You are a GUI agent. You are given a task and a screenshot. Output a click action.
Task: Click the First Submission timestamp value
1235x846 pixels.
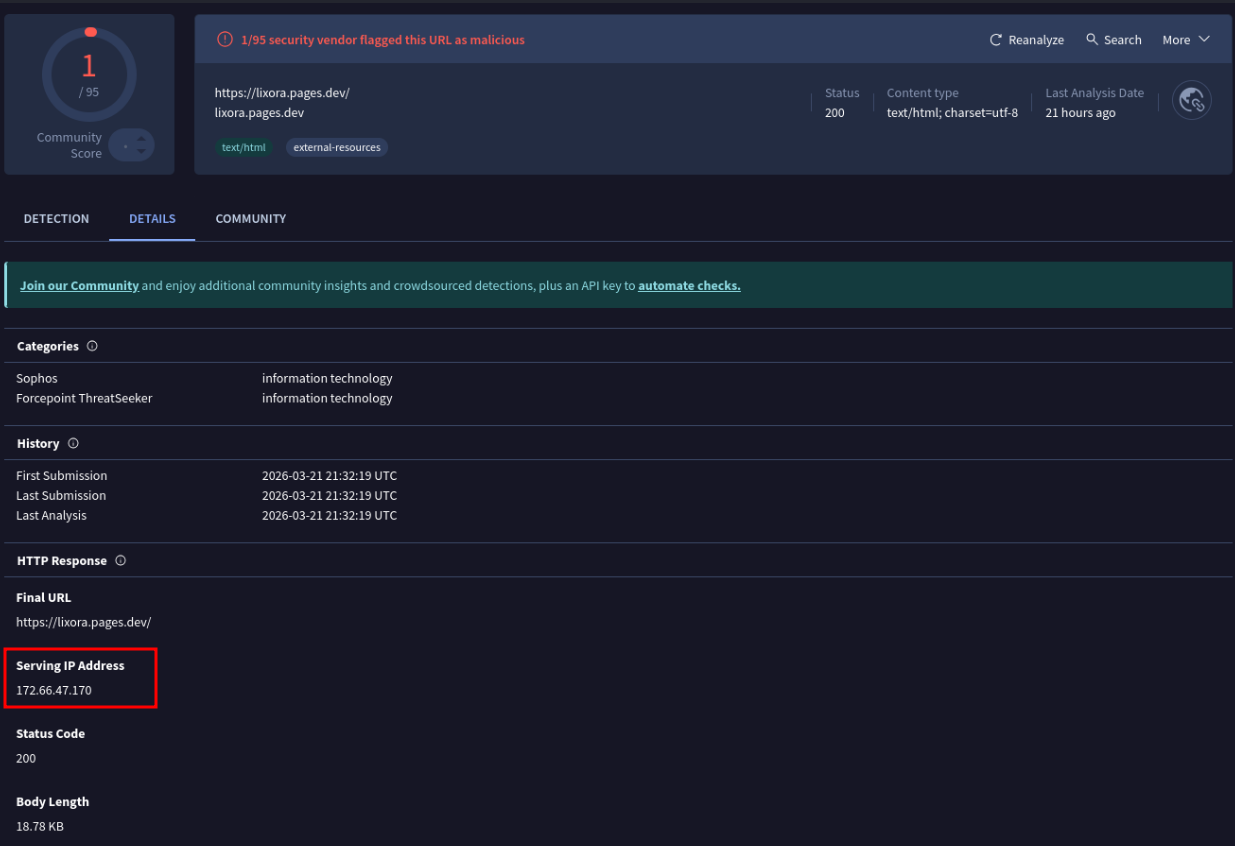329,476
